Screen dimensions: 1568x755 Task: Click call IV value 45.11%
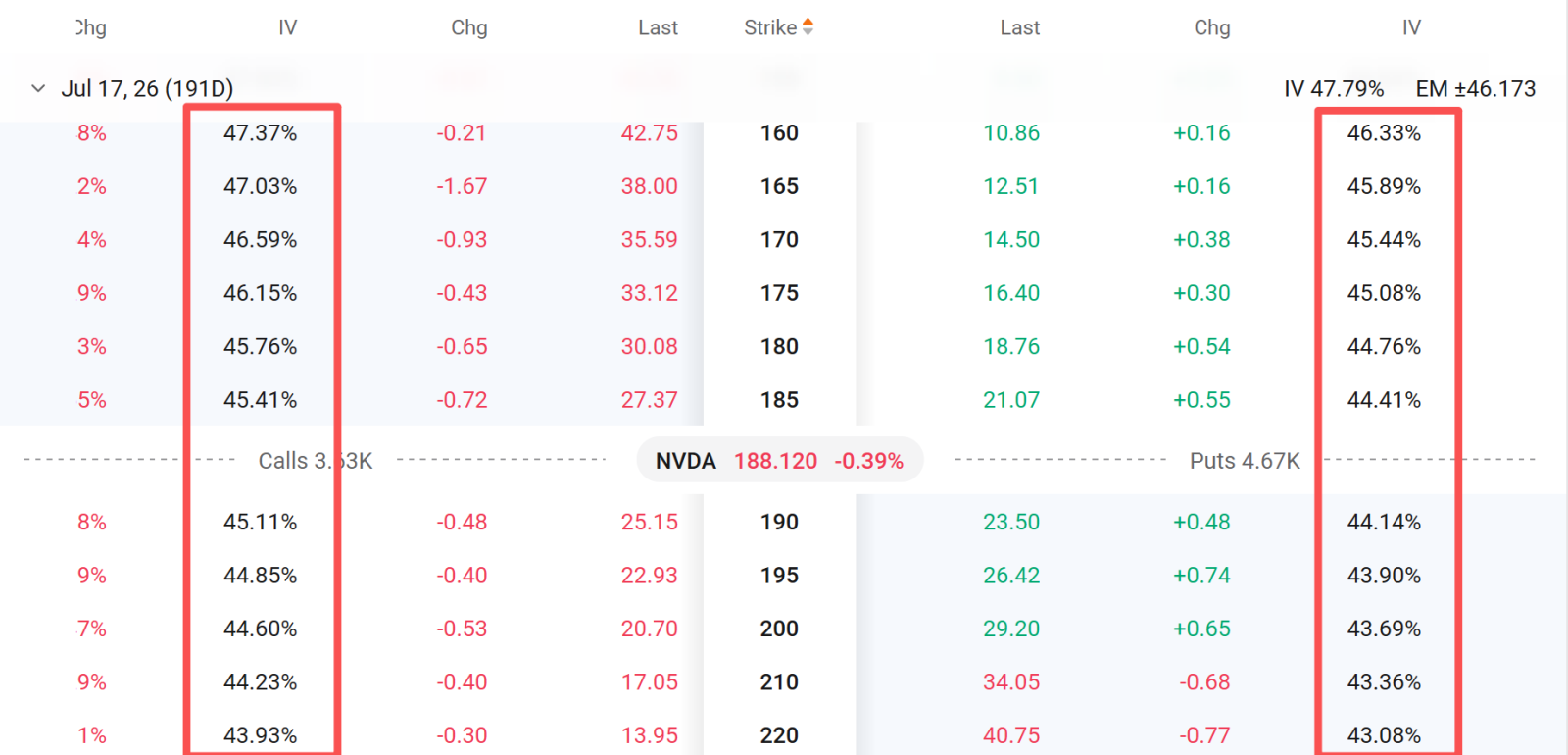260,522
